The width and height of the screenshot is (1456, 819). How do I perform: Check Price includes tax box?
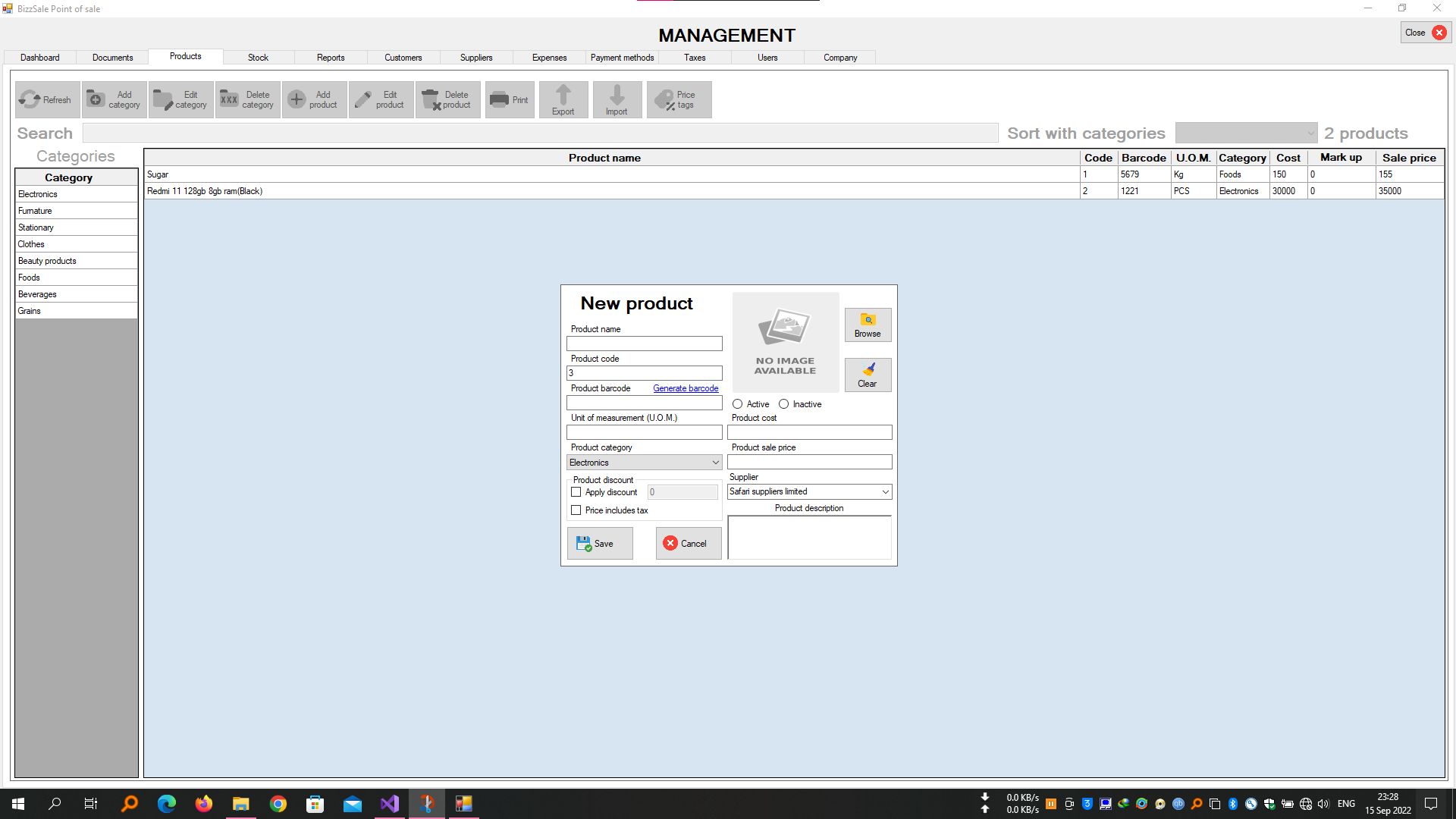click(576, 510)
